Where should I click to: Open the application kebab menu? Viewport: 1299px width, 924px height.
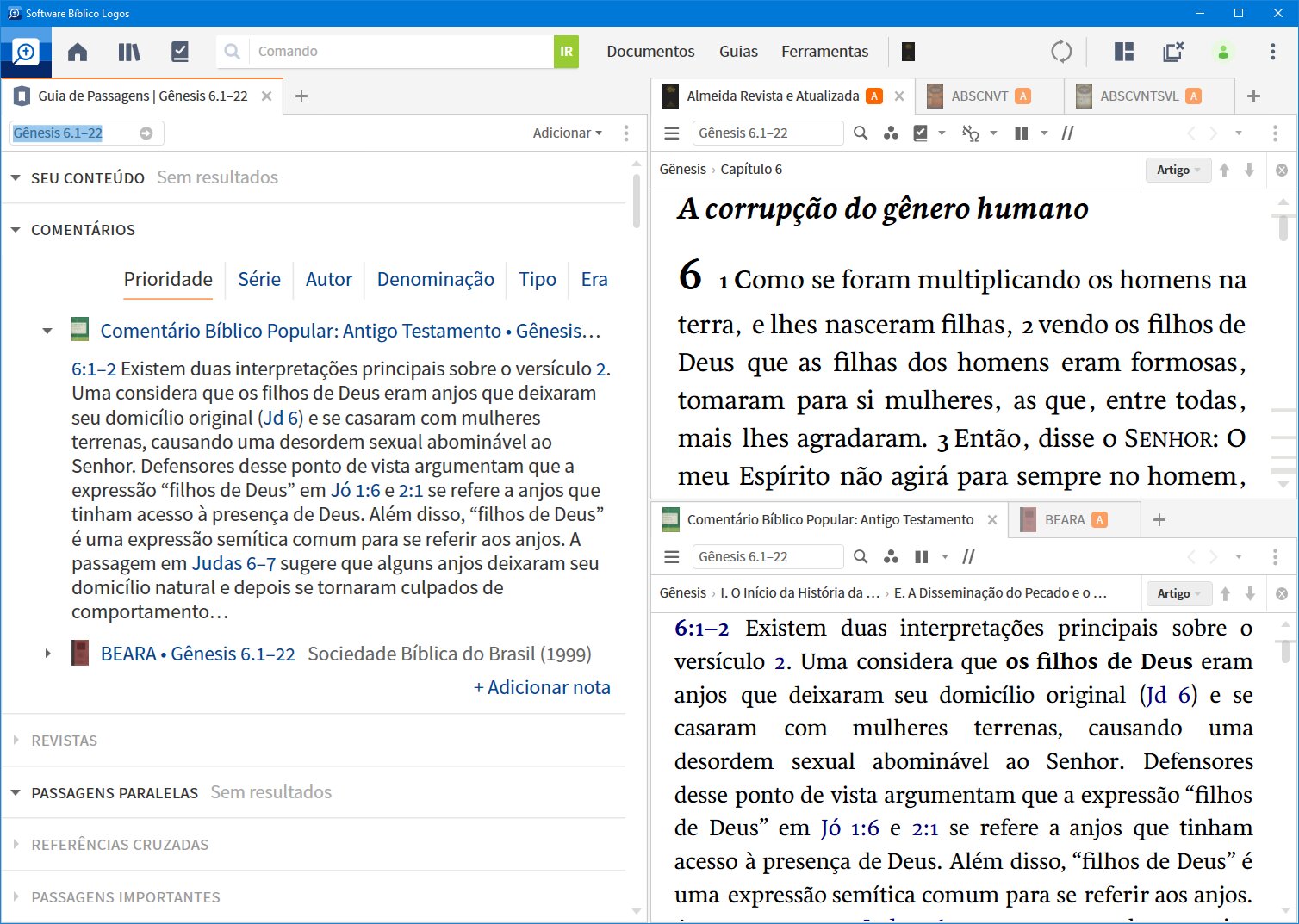point(1272,52)
